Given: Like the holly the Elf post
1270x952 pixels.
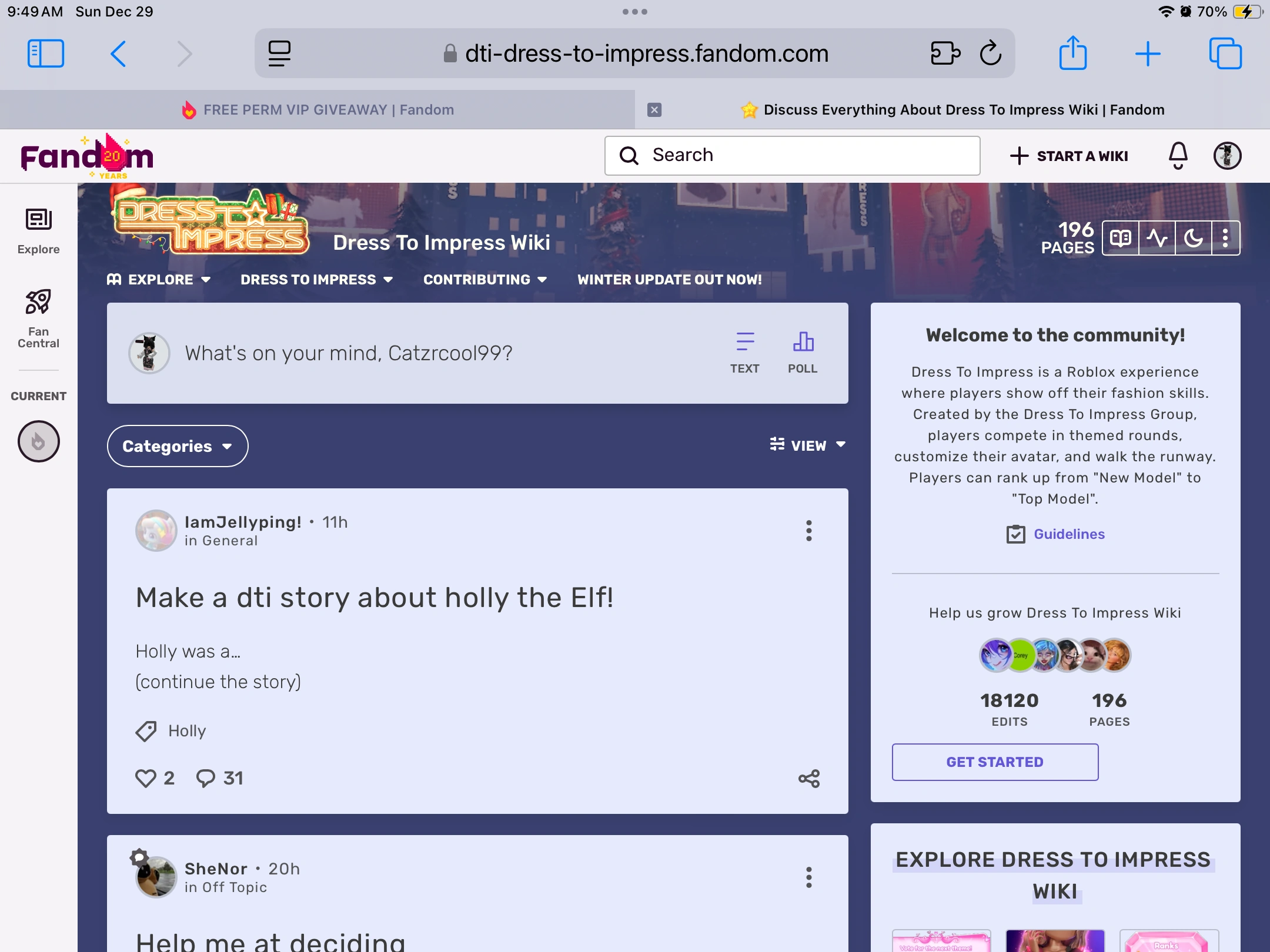Looking at the screenshot, I should pos(146,777).
